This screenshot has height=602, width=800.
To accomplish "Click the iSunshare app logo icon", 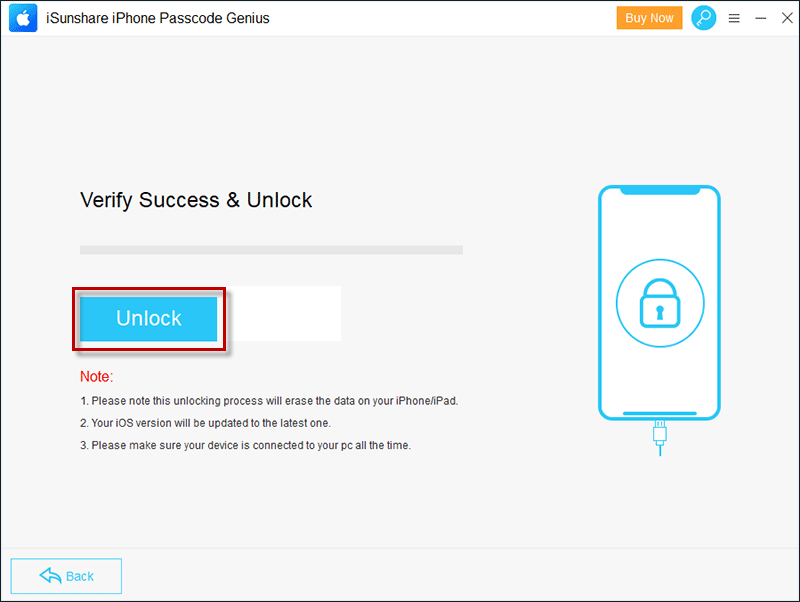I will 23,18.
